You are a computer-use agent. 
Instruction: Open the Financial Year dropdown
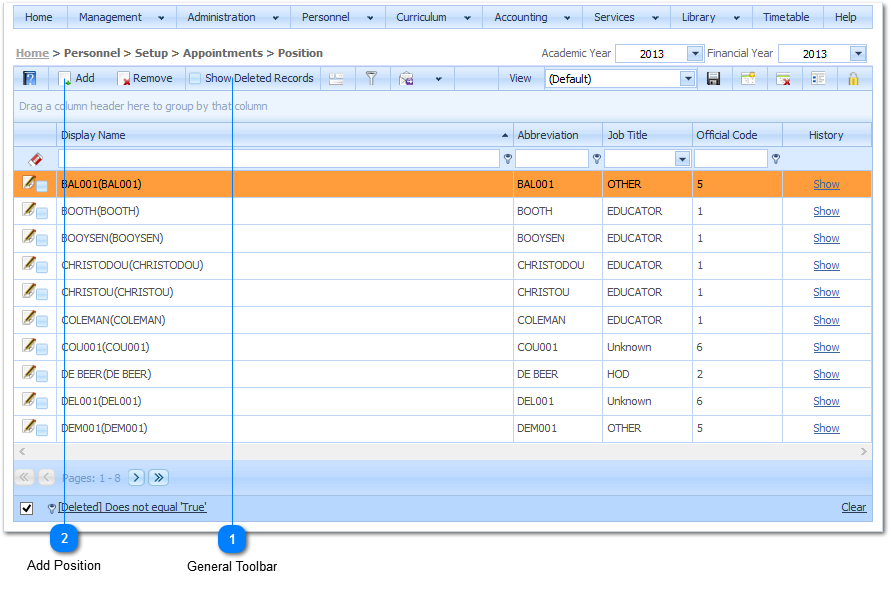[x=857, y=53]
